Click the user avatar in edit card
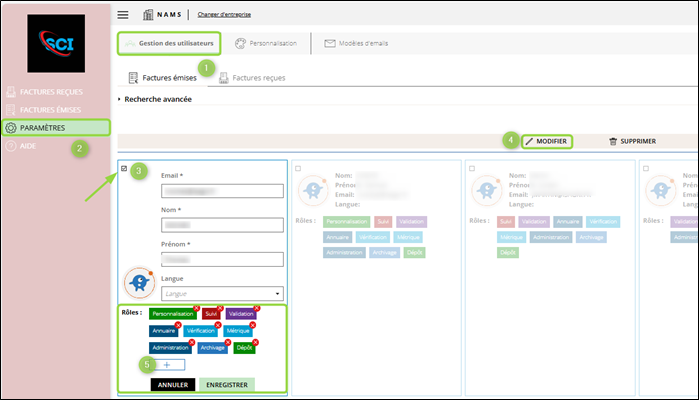Image resolution: width=699 pixels, height=400 pixels. click(139, 283)
